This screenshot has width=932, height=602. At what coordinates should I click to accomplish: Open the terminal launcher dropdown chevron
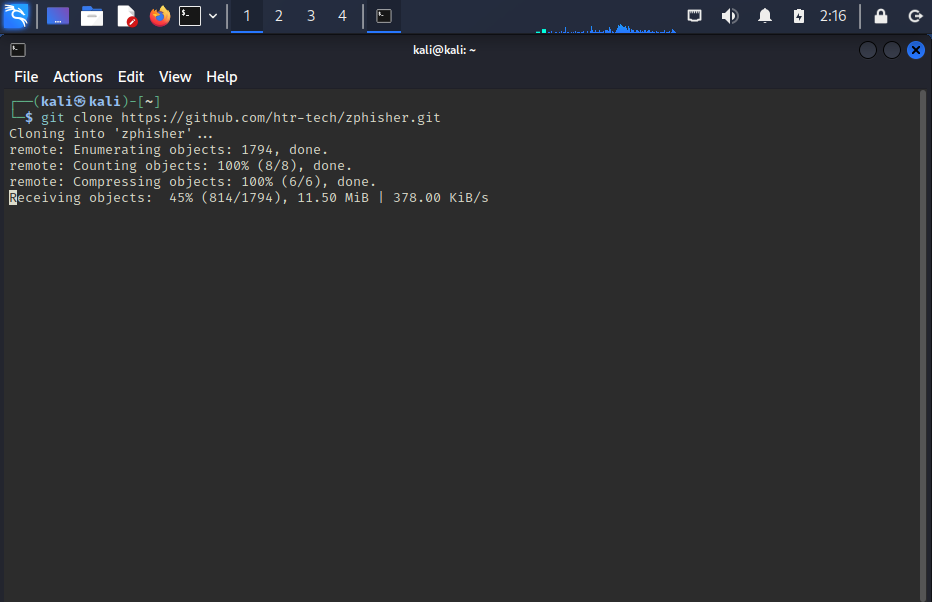[x=211, y=16]
